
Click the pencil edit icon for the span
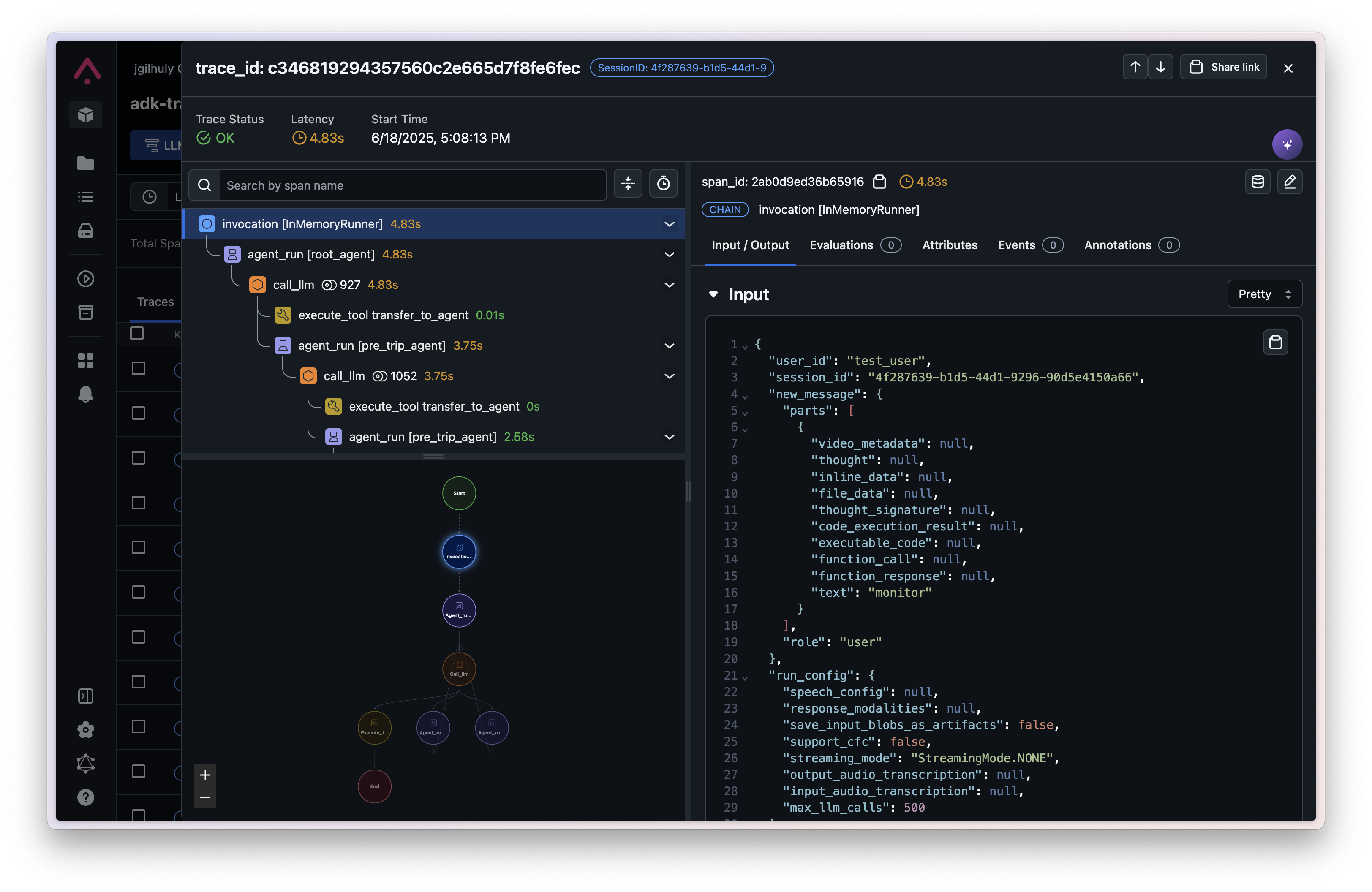[x=1290, y=182]
